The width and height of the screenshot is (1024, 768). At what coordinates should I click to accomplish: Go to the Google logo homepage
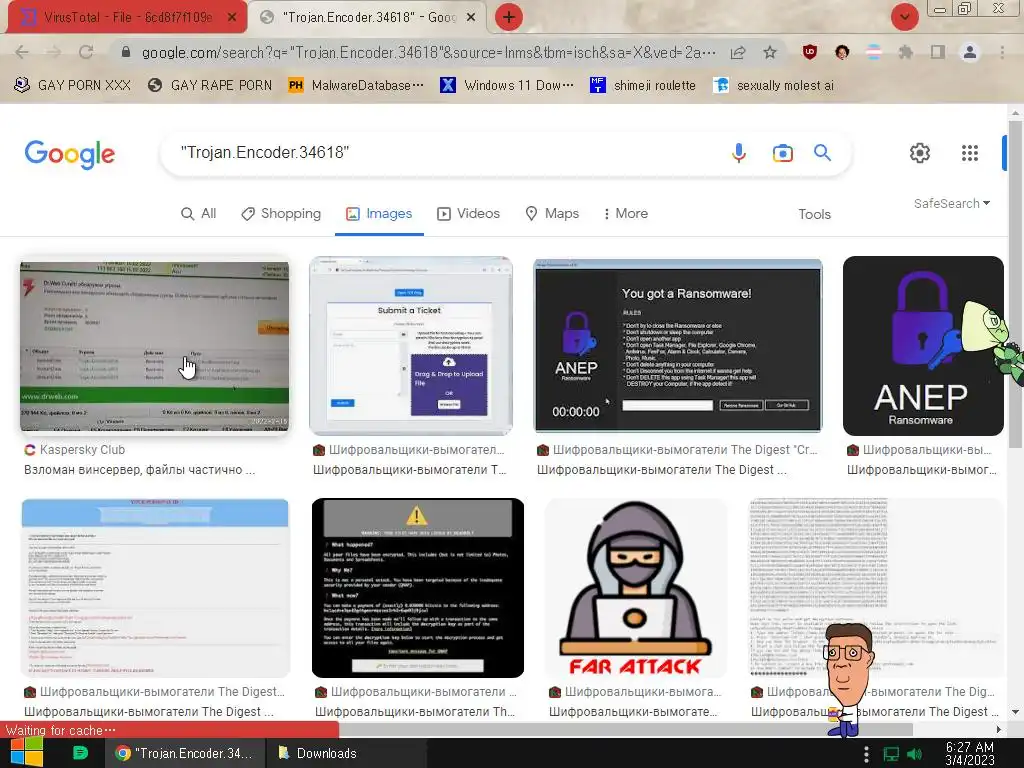click(x=70, y=154)
